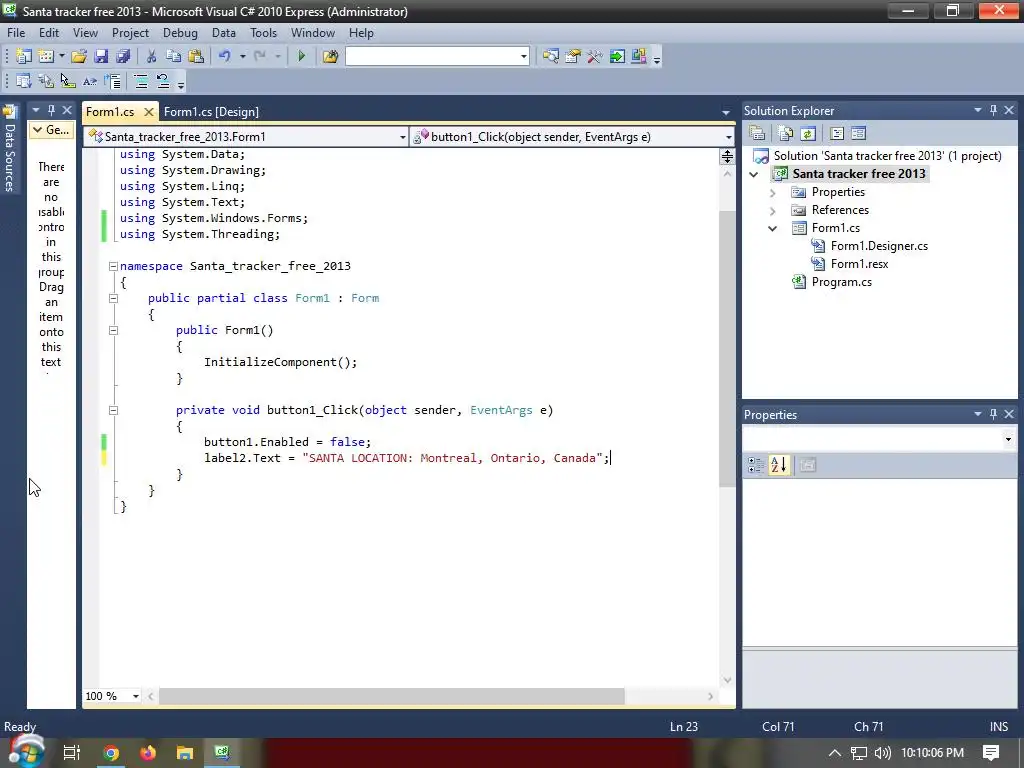Open the Find combo box dropdown arrow
1024x768 pixels.
click(x=524, y=57)
